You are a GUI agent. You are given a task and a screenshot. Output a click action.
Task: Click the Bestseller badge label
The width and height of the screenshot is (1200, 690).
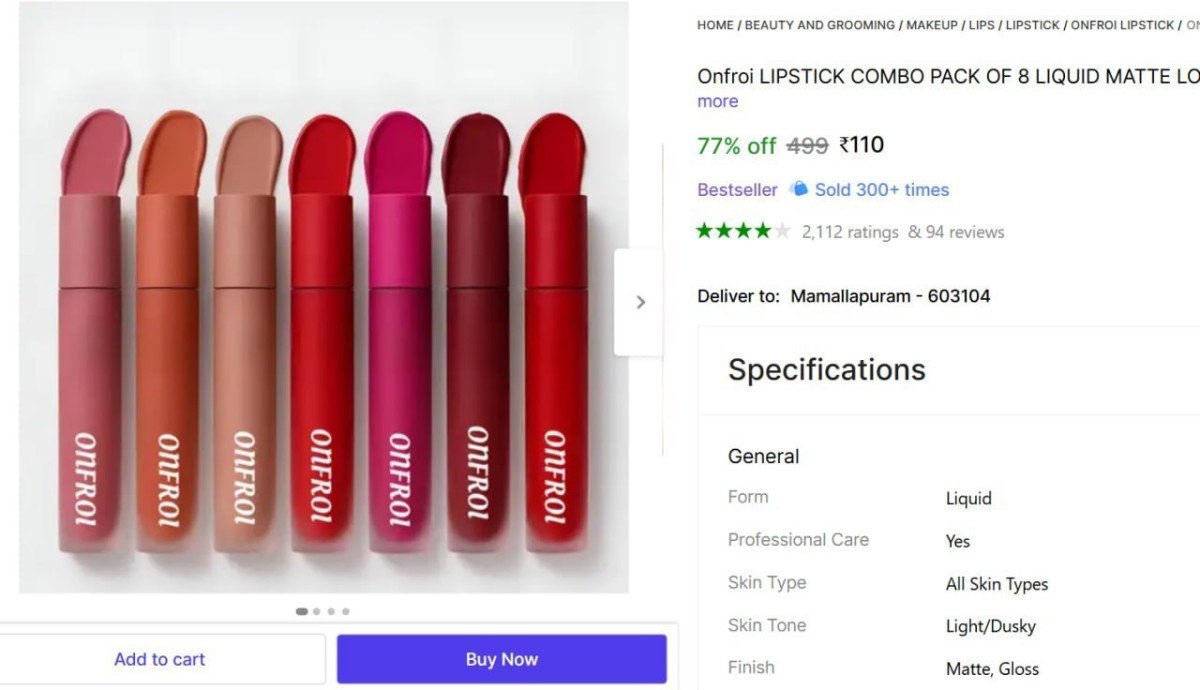[737, 189]
